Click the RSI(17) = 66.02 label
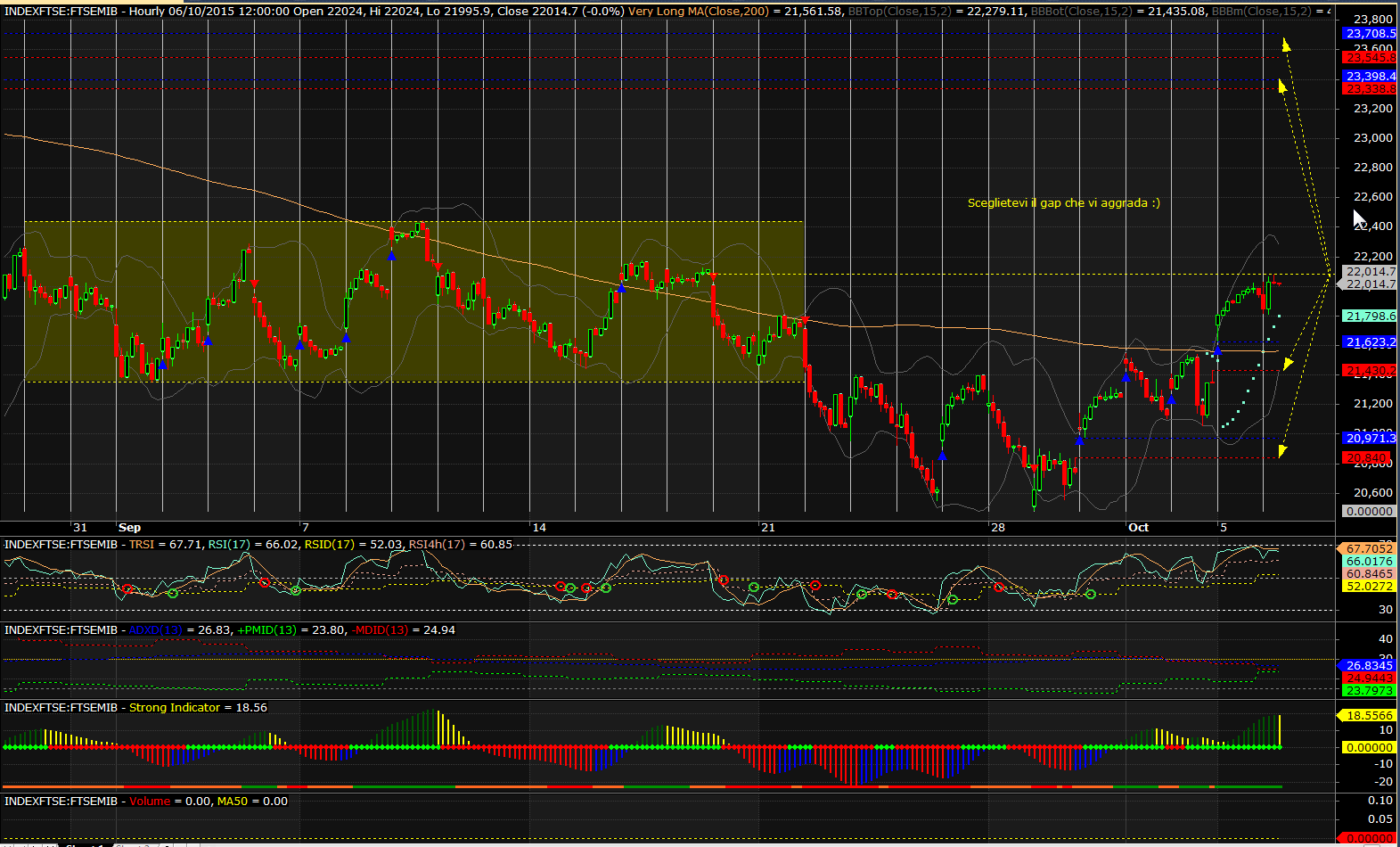 [x=254, y=544]
